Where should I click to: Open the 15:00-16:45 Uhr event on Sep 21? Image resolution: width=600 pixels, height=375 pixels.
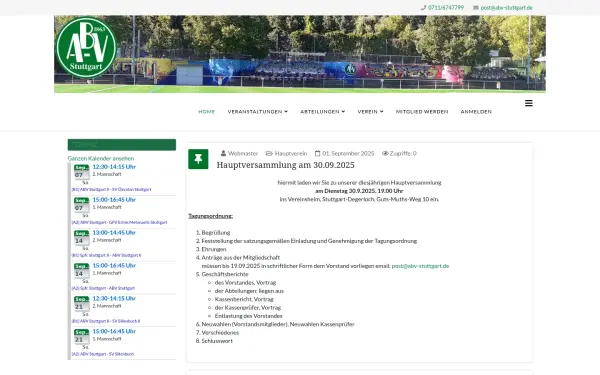point(114,331)
